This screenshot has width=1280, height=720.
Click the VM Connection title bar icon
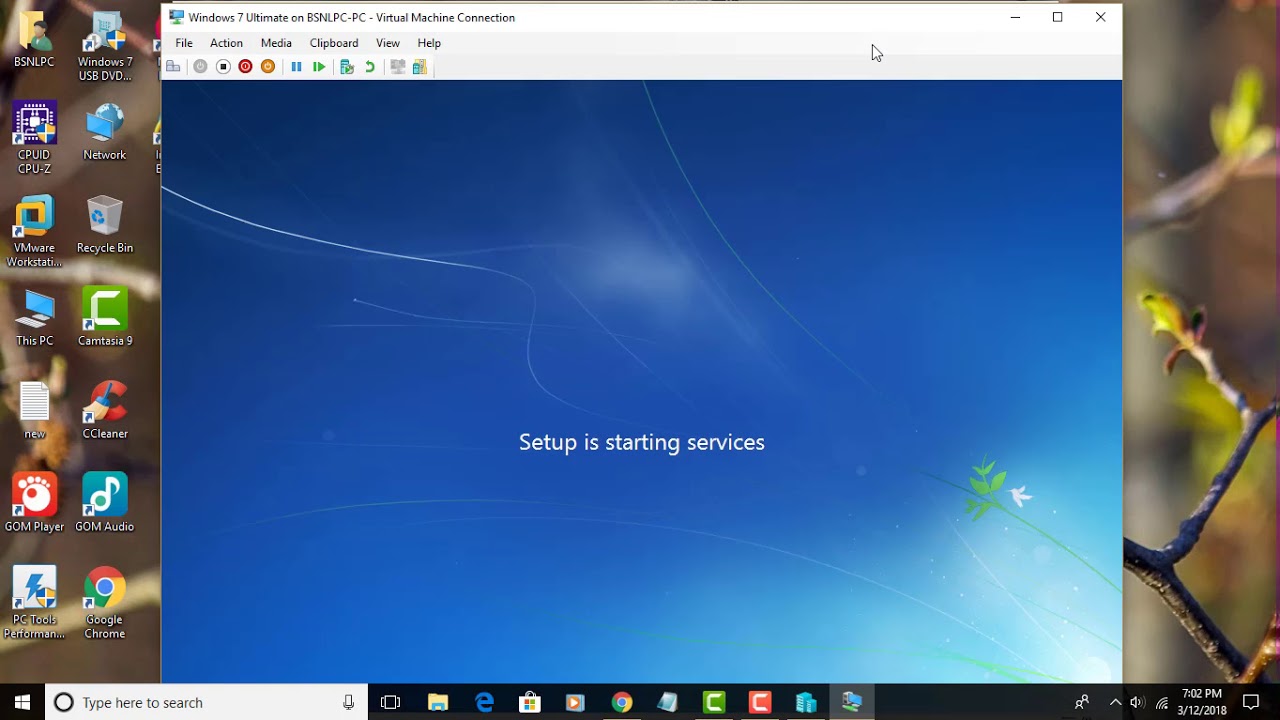pos(177,17)
